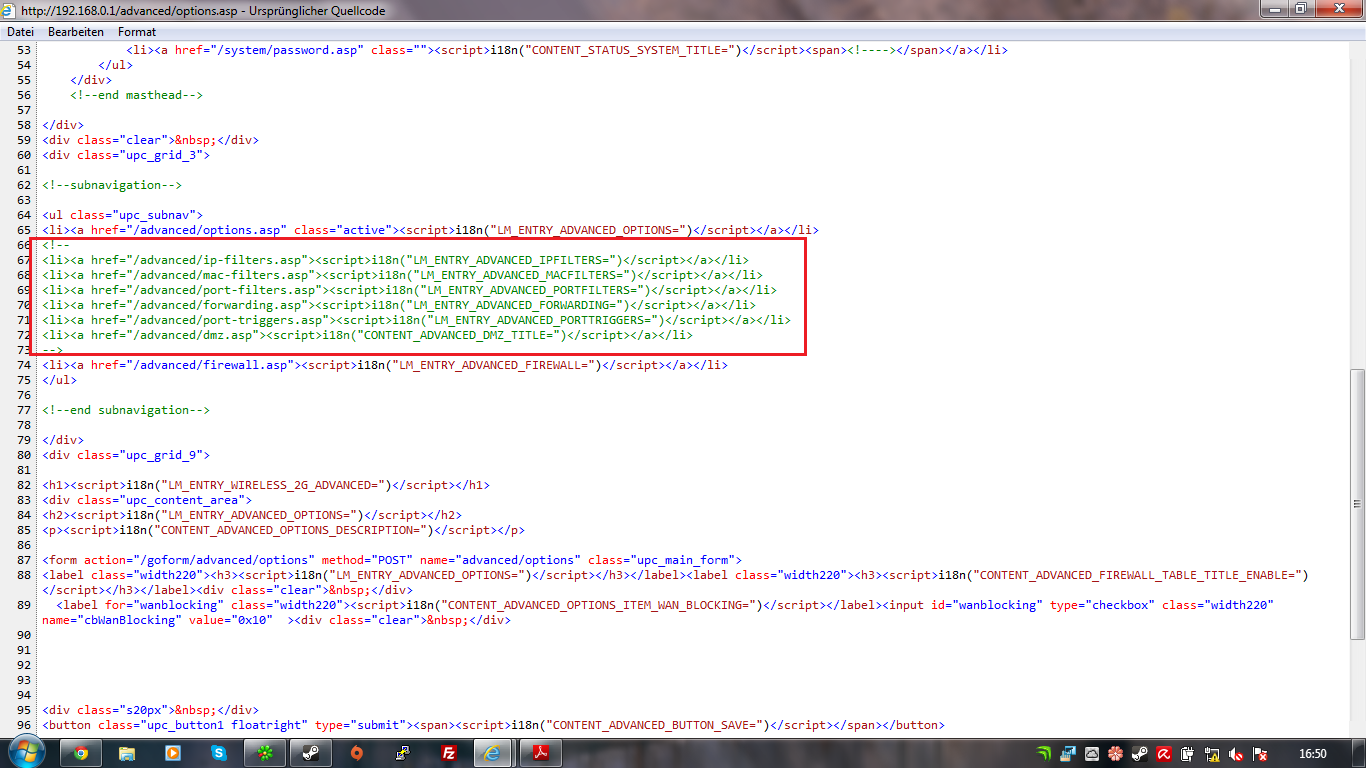Click the vertical scrollbar thumb

[1357, 503]
